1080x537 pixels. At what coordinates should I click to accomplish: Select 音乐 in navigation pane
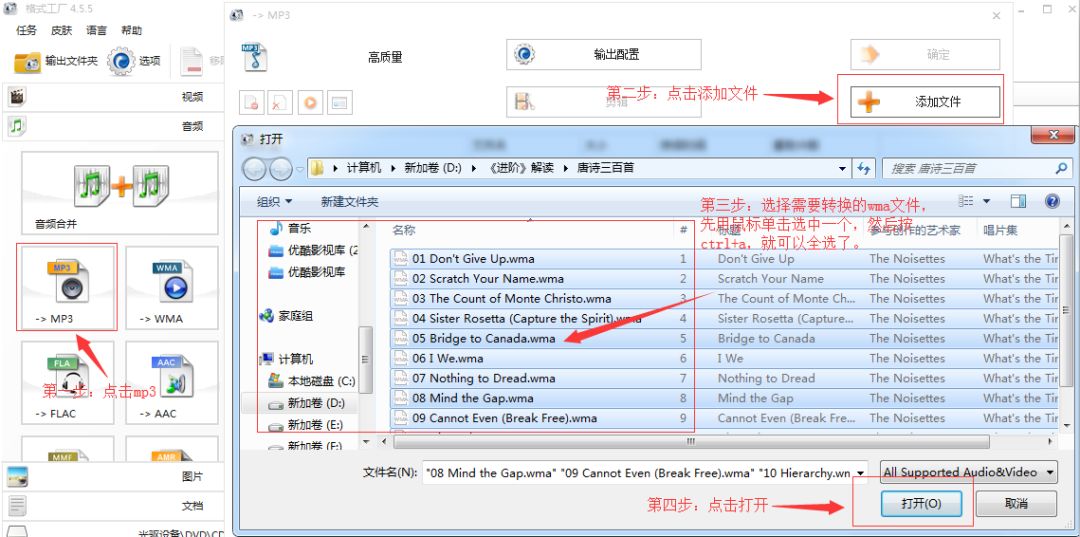tap(289, 228)
